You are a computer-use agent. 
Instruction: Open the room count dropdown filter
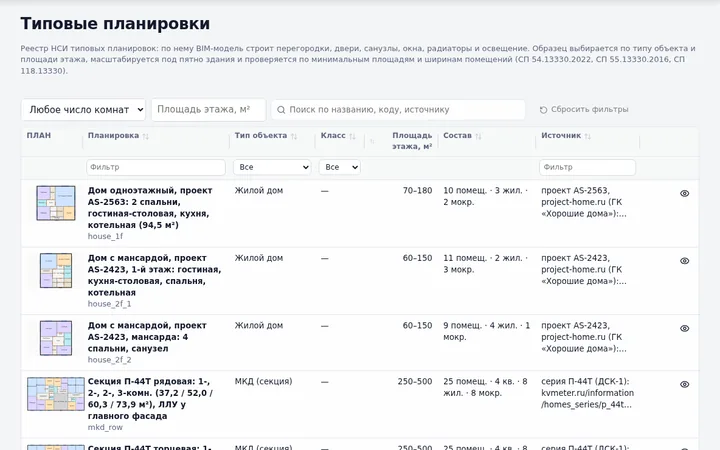[x=84, y=110]
